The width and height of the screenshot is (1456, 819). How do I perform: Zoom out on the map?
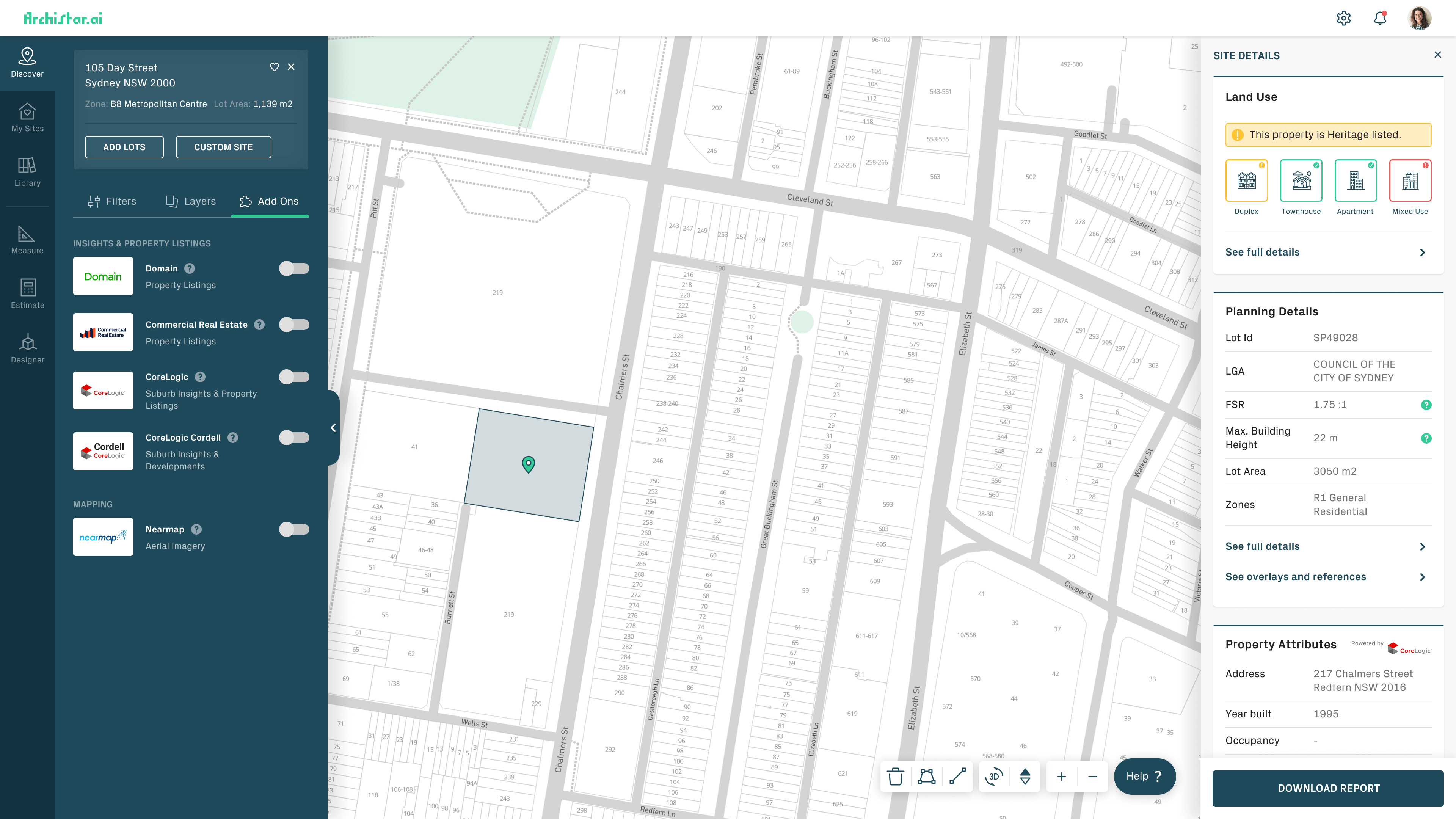[1092, 777]
